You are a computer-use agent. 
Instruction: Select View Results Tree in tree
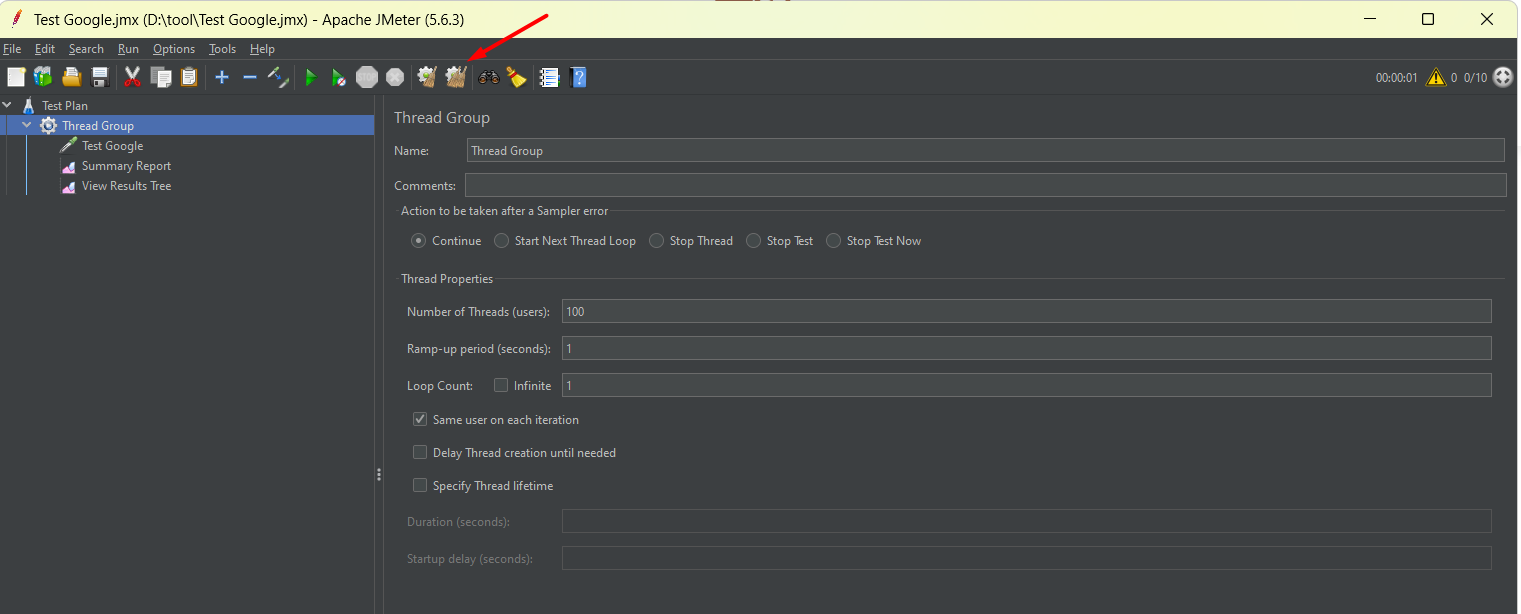(126, 186)
